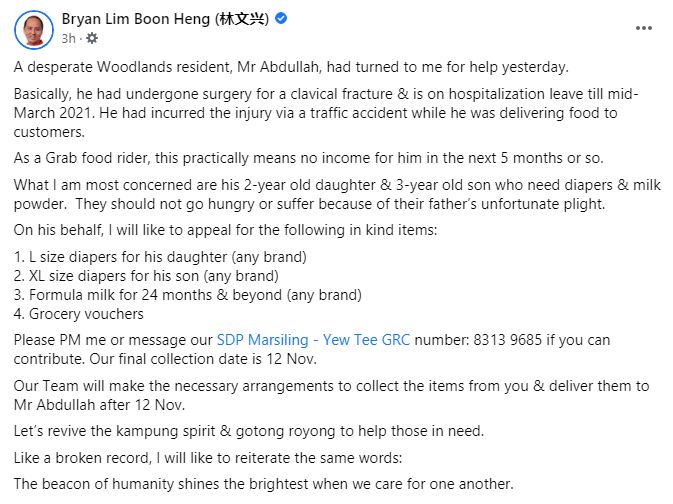Click the L size diapers list item
The width and height of the screenshot is (673, 504).
(x=160, y=257)
